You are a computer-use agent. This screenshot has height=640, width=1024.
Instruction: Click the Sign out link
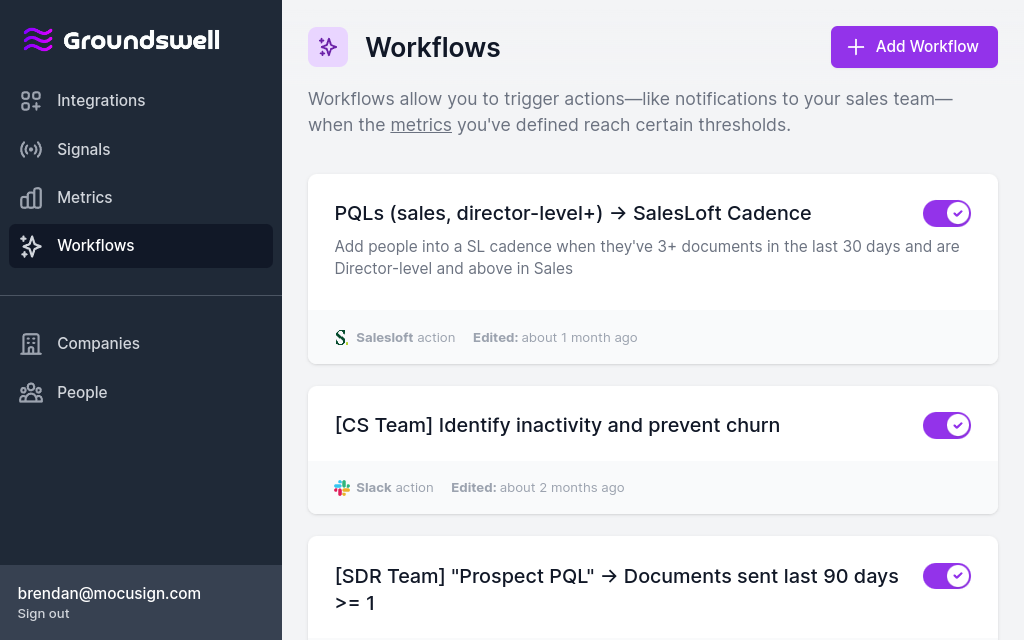43,614
